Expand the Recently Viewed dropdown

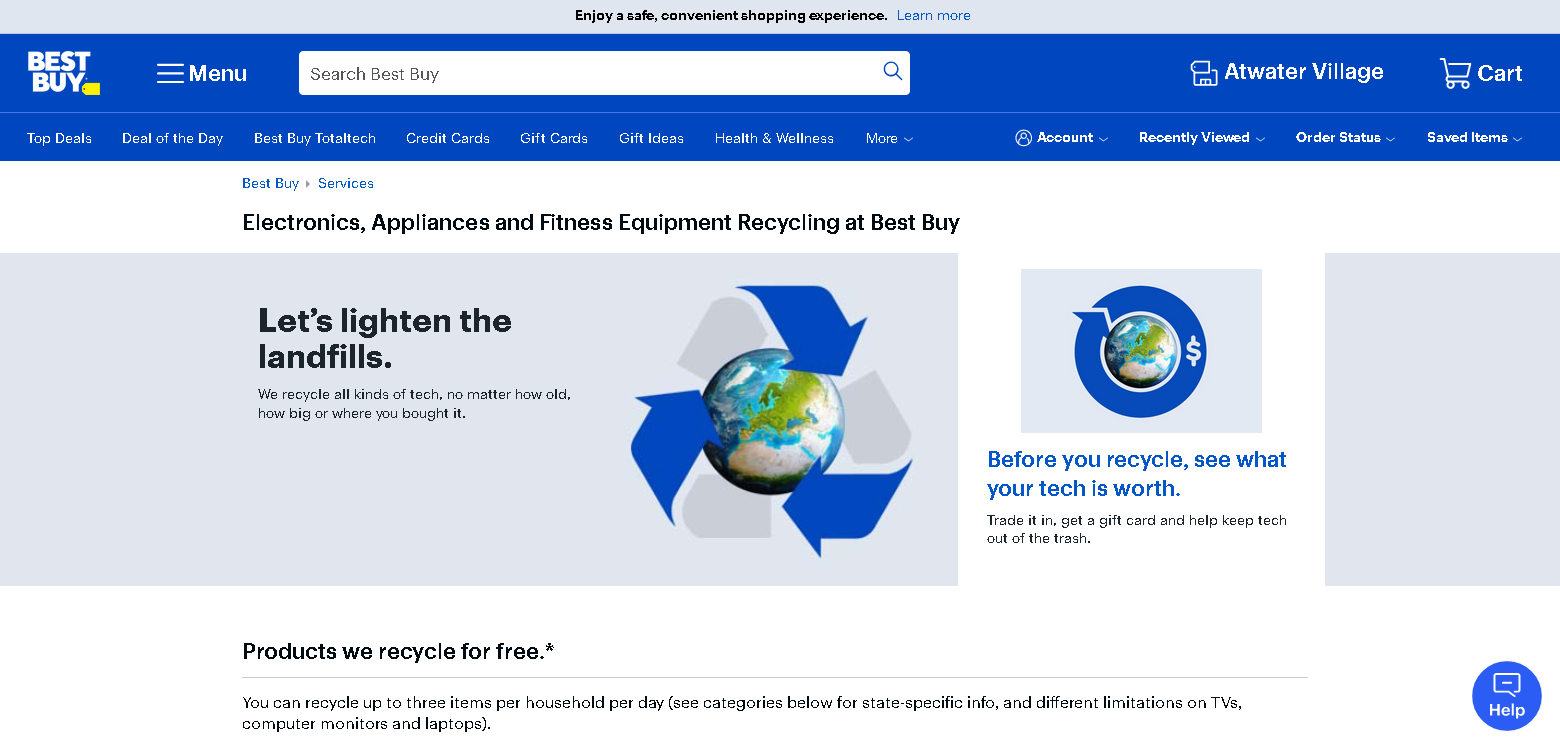click(1201, 138)
